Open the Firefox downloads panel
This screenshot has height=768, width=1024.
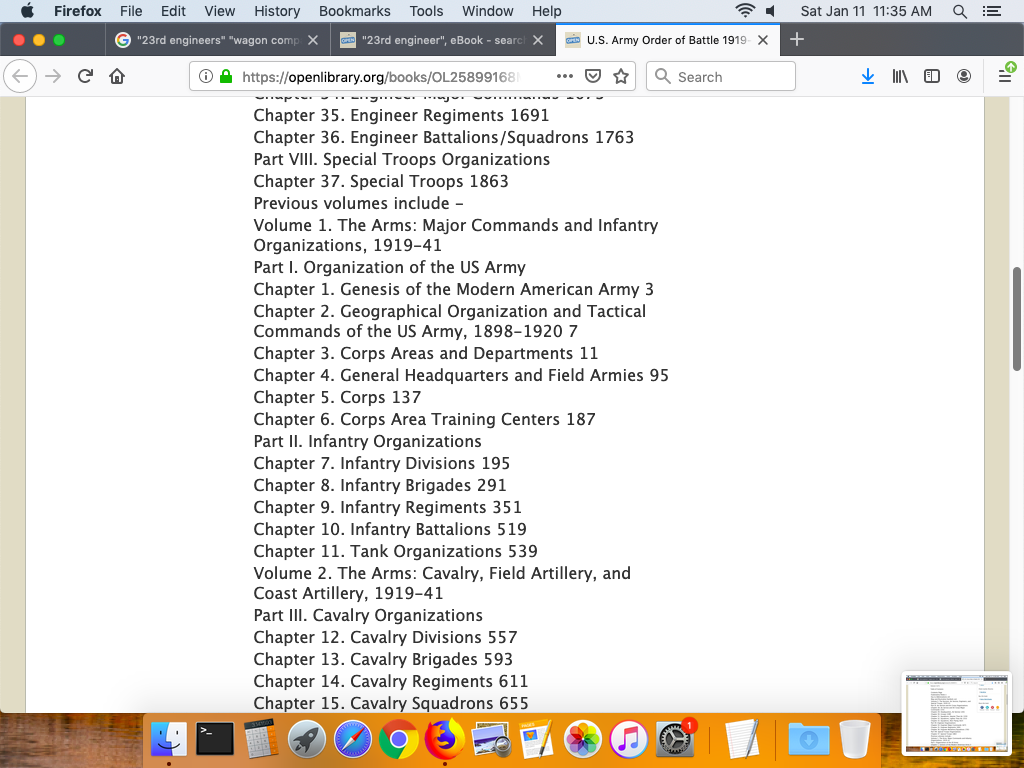[868, 77]
